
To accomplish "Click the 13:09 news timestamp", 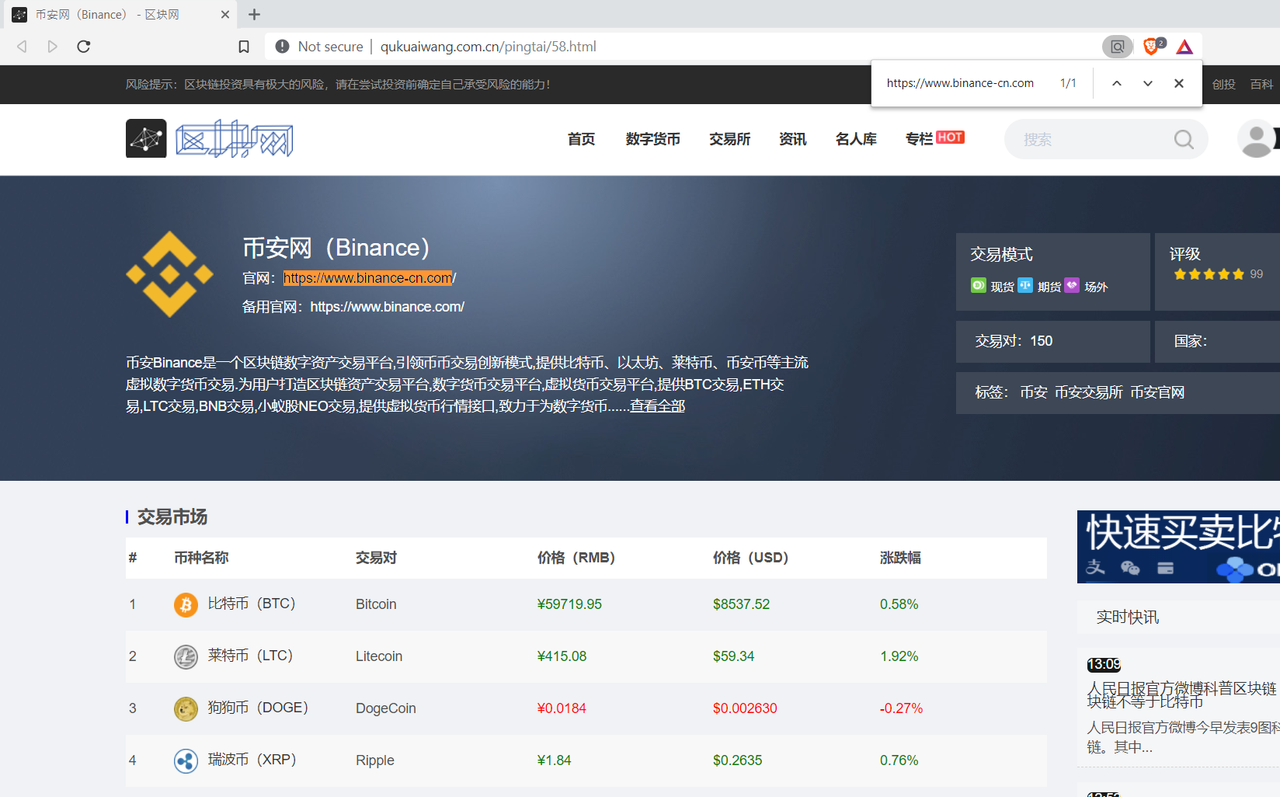I will tap(1104, 664).
